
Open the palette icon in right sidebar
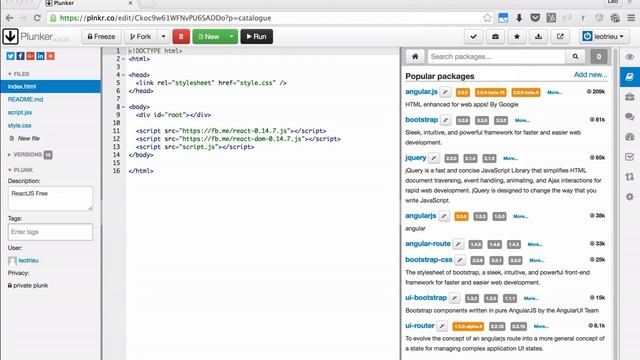coord(630,137)
